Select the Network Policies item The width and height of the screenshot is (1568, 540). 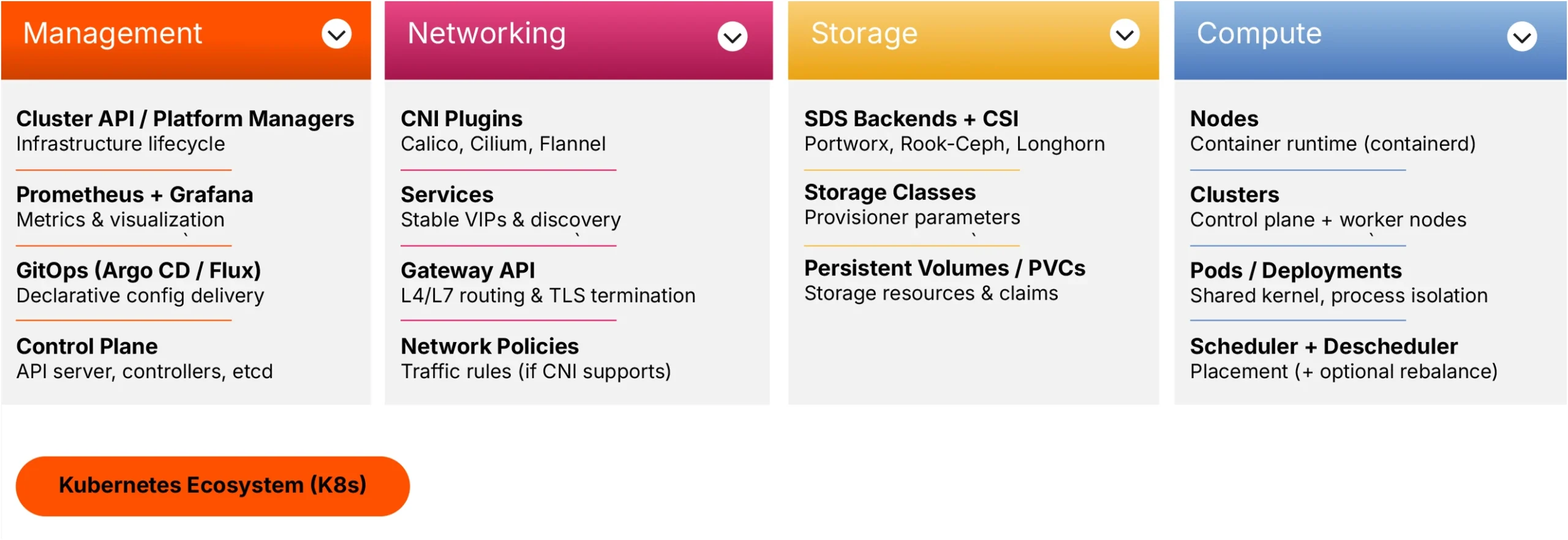coord(489,347)
